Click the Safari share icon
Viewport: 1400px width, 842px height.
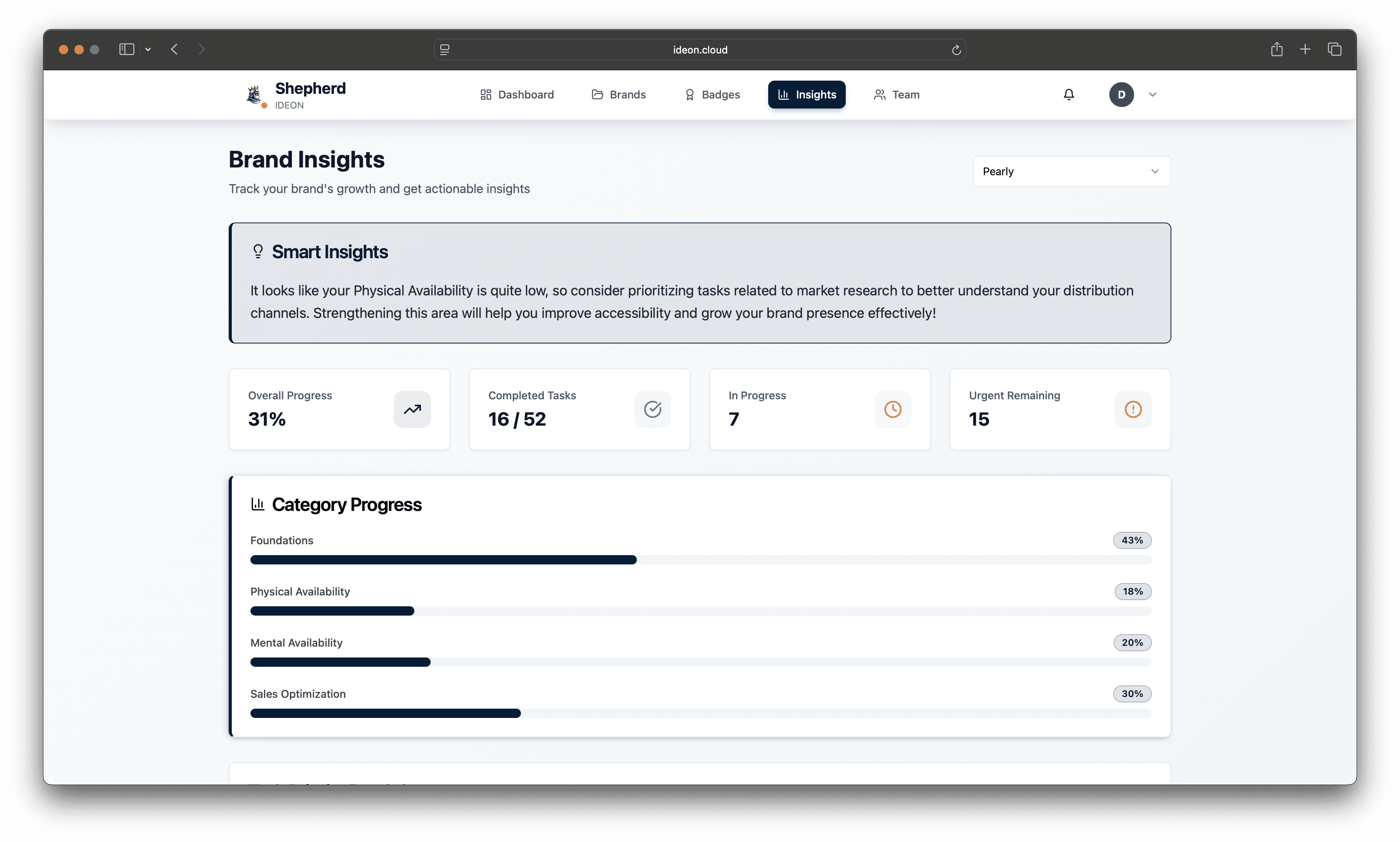pyautogui.click(x=1276, y=49)
